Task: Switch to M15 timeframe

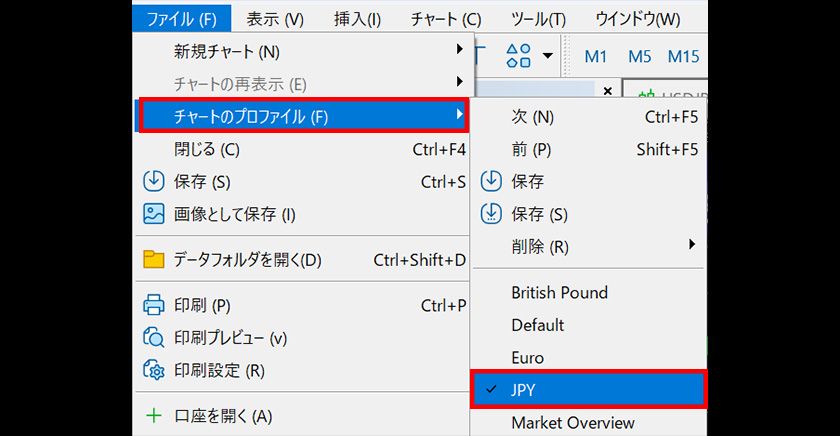Action: 683,56
